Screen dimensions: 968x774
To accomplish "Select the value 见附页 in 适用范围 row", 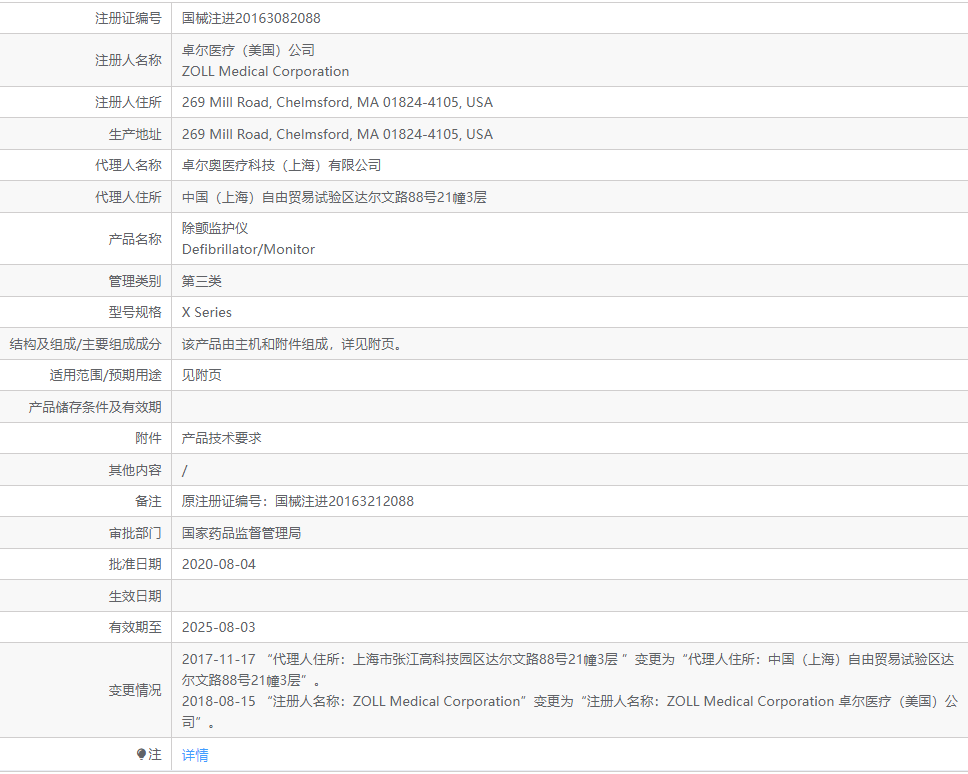I will click(201, 375).
